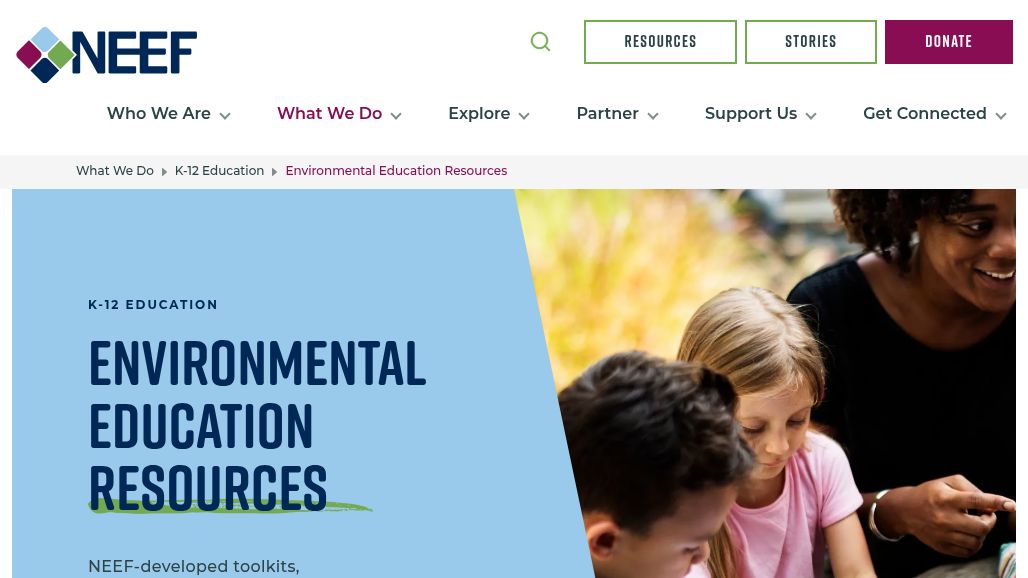The height and width of the screenshot is (578, 1028).
Task: Click Environmental Education Resources breadcrumb
Action: pyautogui.click(x=396, y=171)
